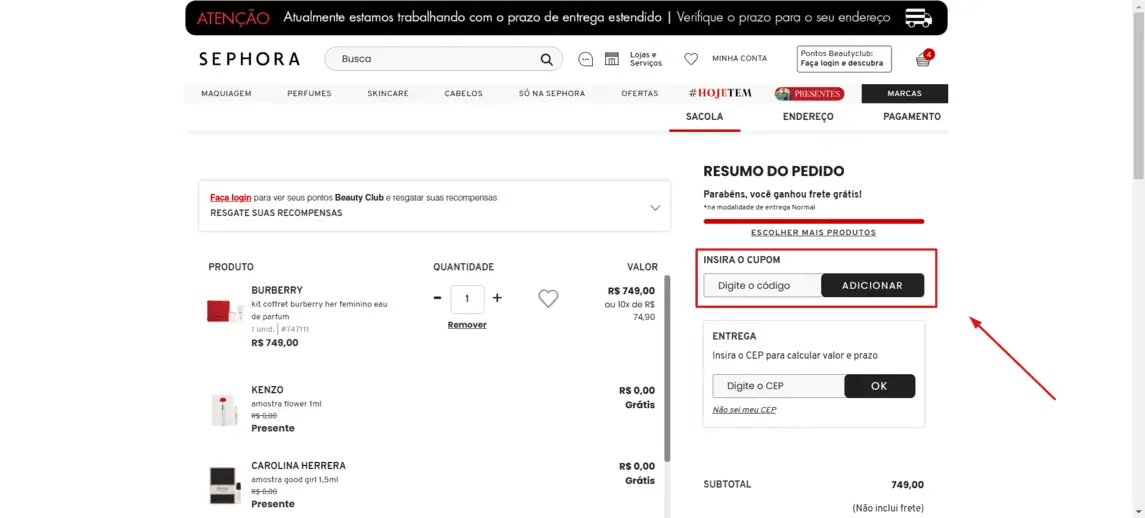Select the Pagamento checkout step

pyautogui.click(x=912, y=117)
